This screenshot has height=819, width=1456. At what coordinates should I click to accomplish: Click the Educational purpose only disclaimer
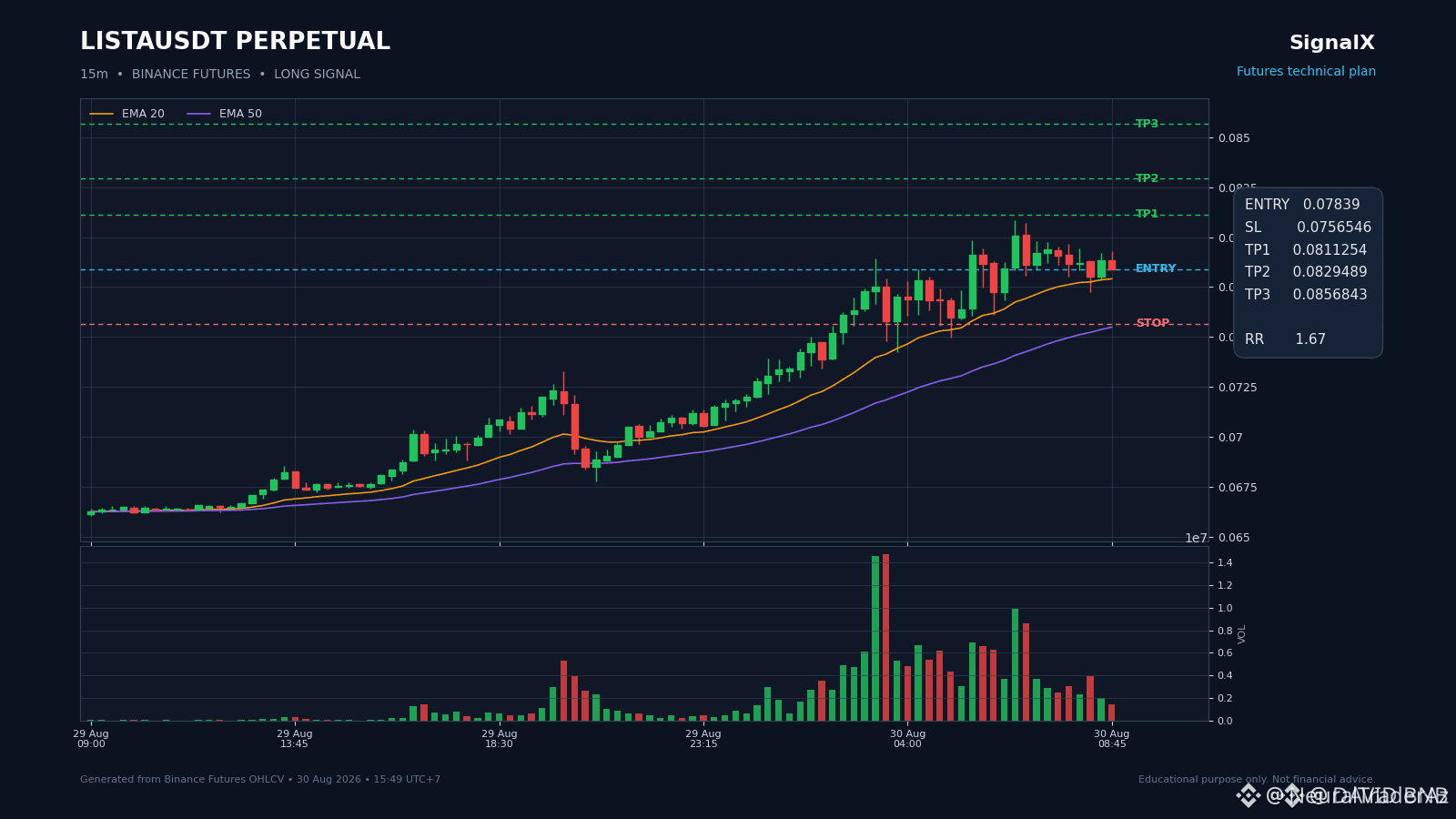point(1257,780)
